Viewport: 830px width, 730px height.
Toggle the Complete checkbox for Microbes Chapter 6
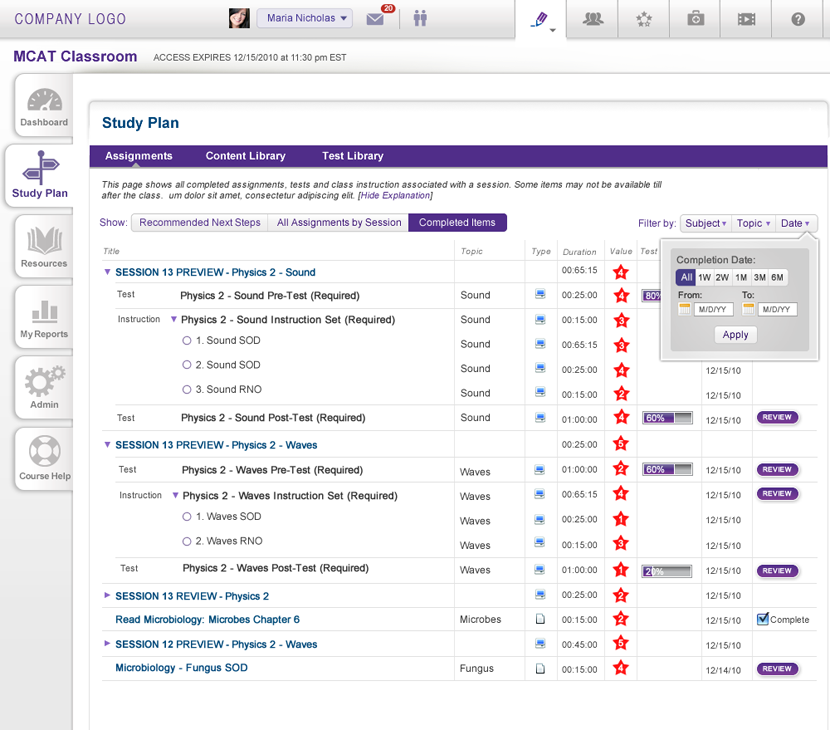tap(762, 619)
